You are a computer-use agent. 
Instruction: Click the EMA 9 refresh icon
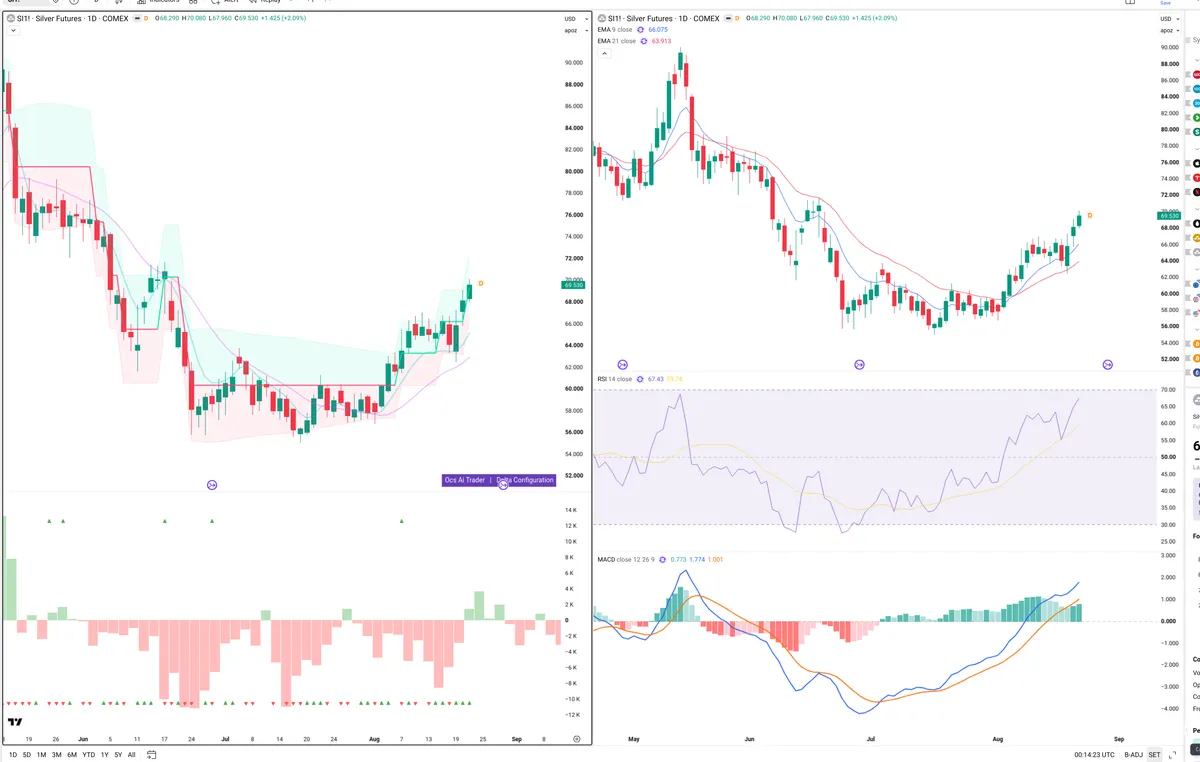click(x=642, y=30)
